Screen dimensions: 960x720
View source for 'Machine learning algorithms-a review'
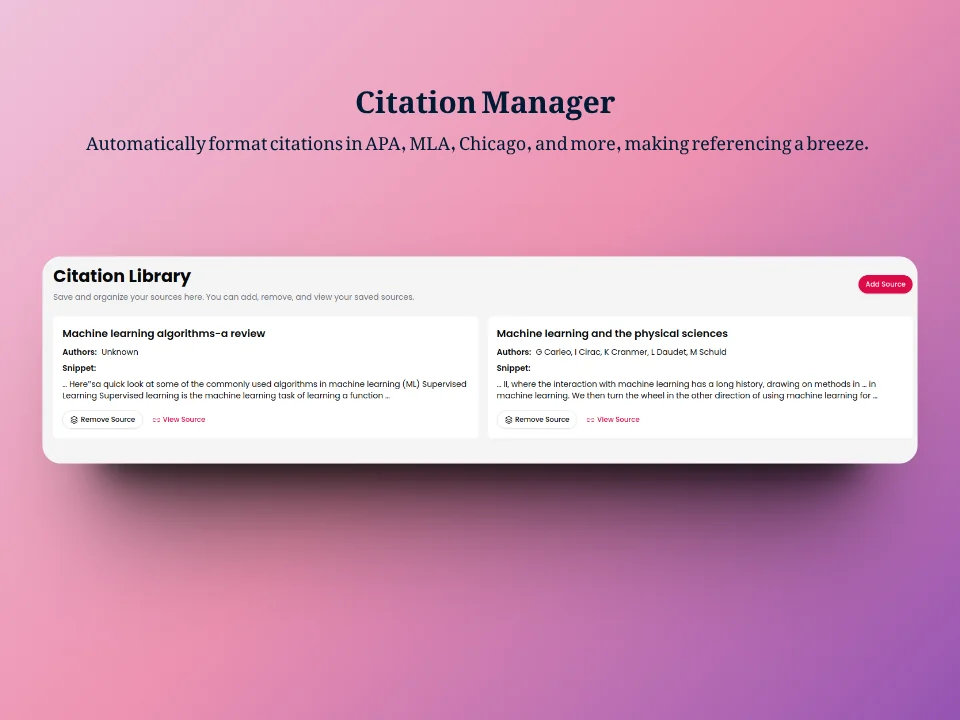(x=179, y=419)
